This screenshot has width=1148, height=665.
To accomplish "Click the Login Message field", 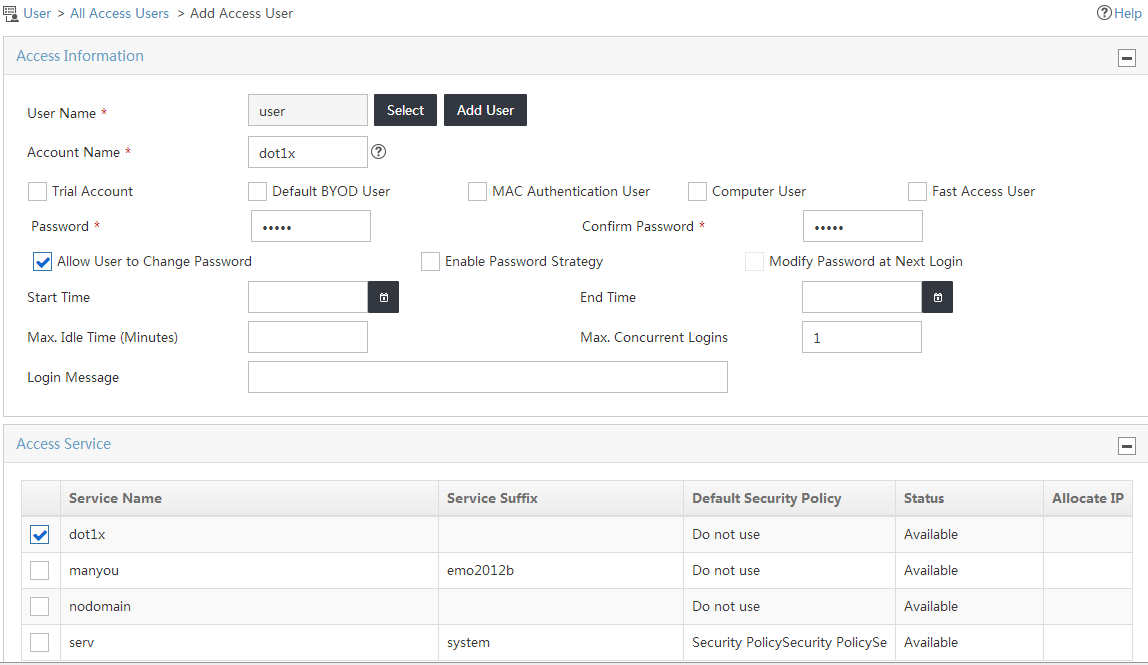I will click(488, 377).
